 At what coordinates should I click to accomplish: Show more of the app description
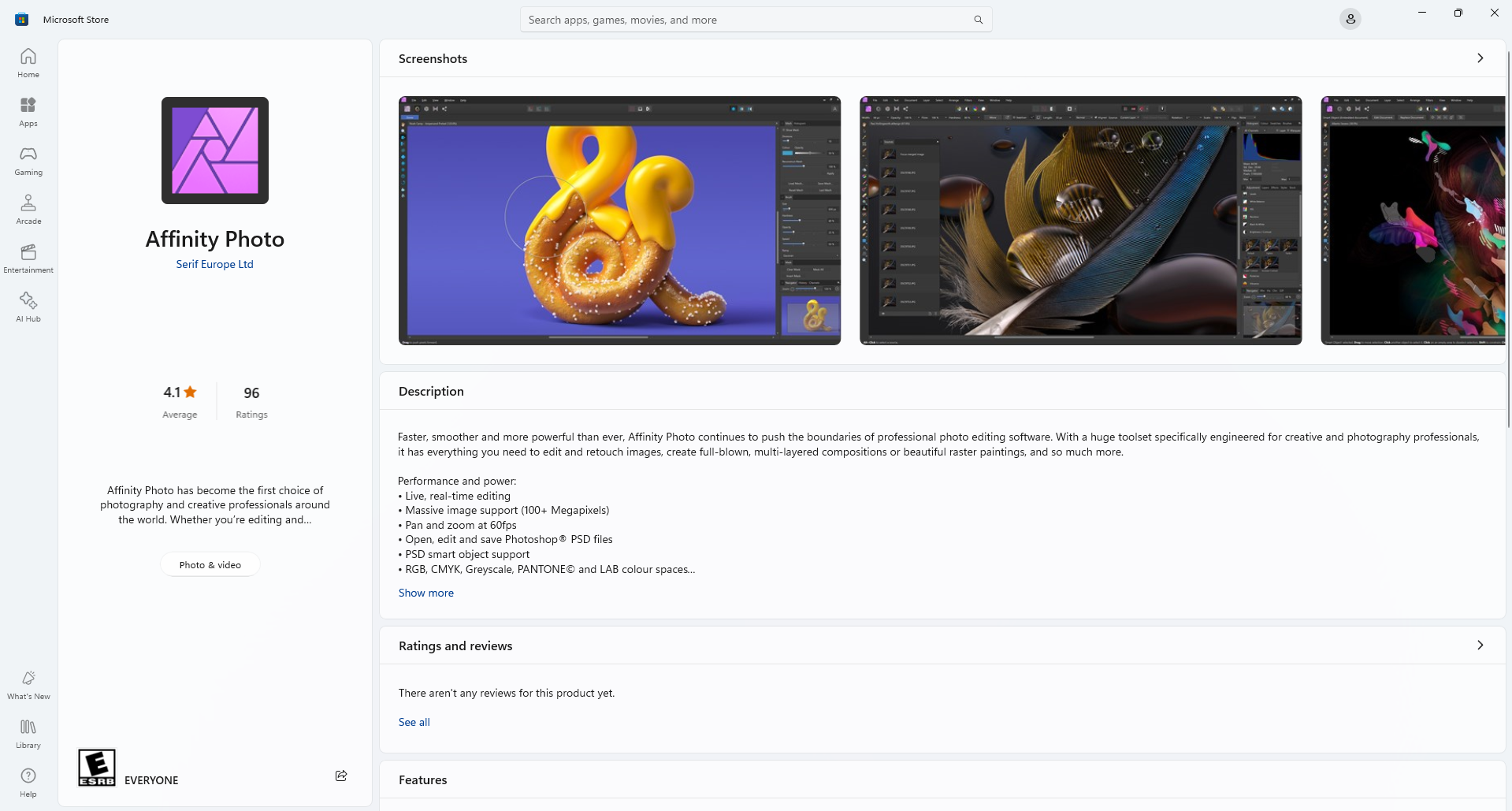point(425,593)
